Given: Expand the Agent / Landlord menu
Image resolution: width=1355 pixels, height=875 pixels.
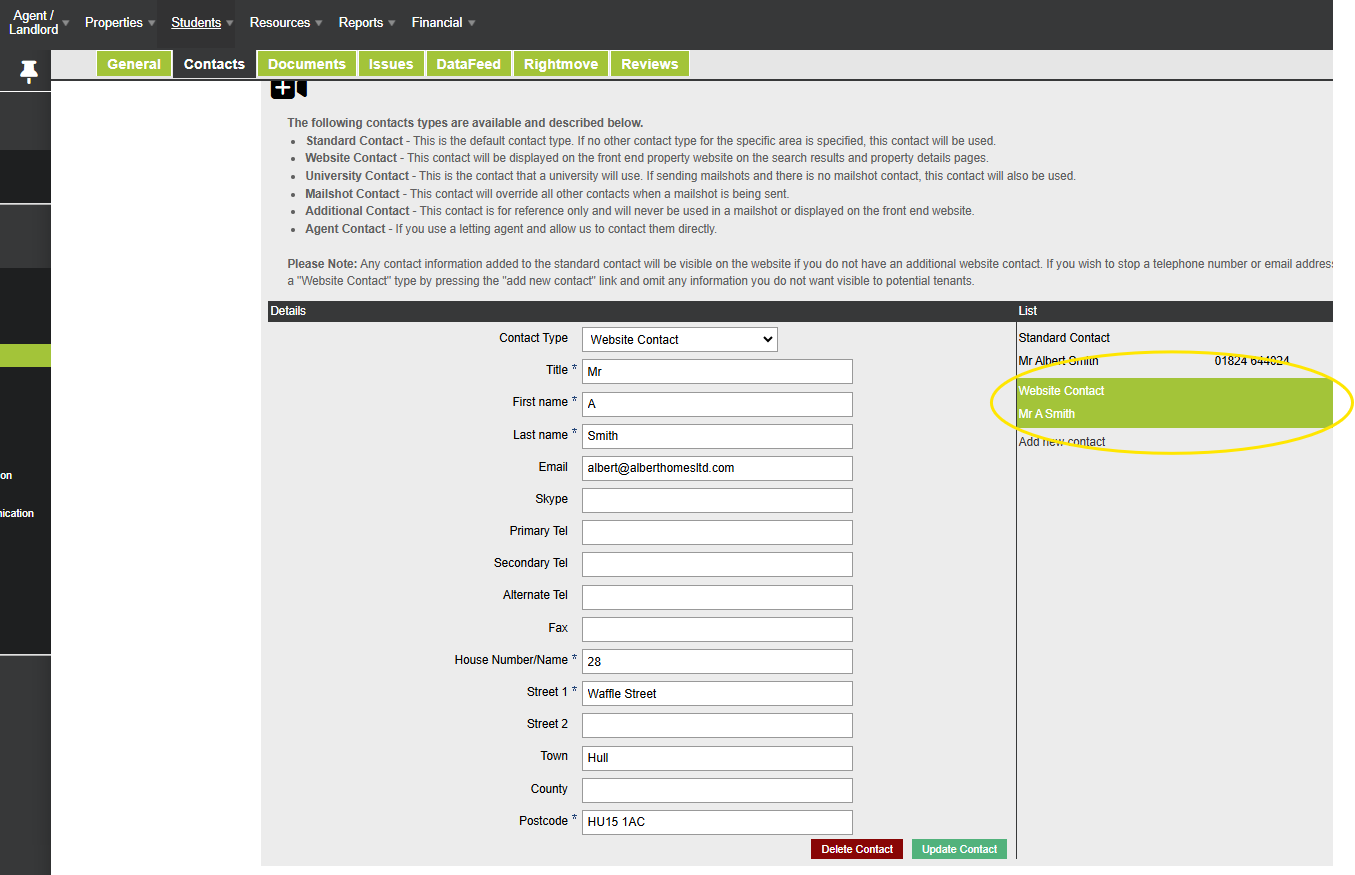Looking at the screenshot, I should pyautogui.click(x=34, y=23).
